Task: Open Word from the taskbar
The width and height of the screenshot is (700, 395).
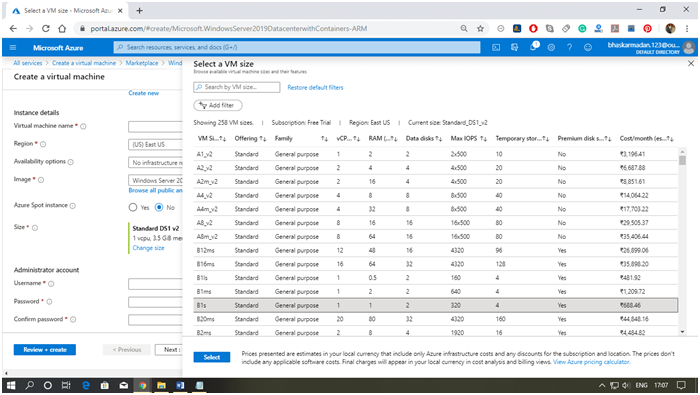Action: tap(180, 385)
